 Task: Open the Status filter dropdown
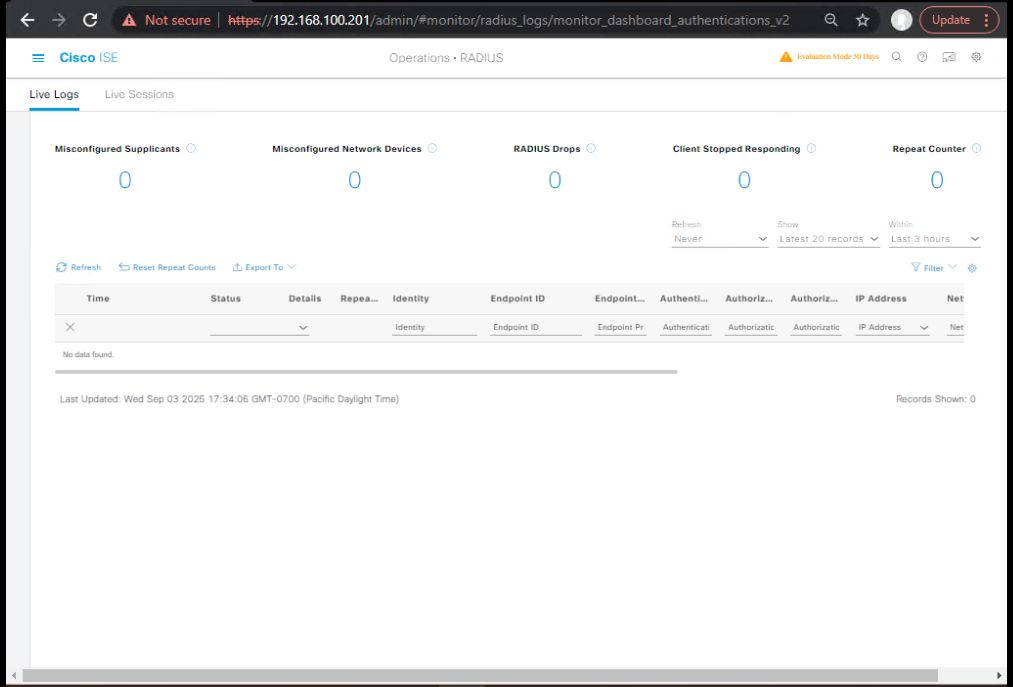point(260,328)
